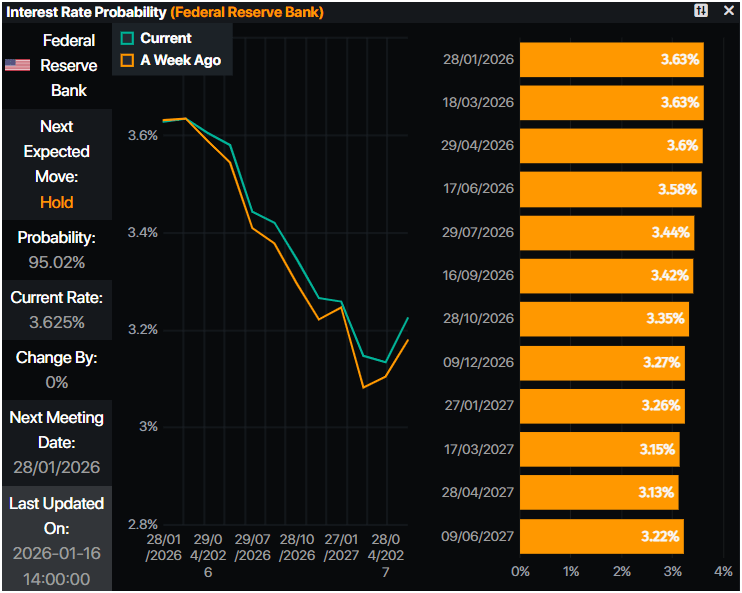Click the Hold expected move value
Viewport: 742px width, 593px height.
click(x=57, y=202)
